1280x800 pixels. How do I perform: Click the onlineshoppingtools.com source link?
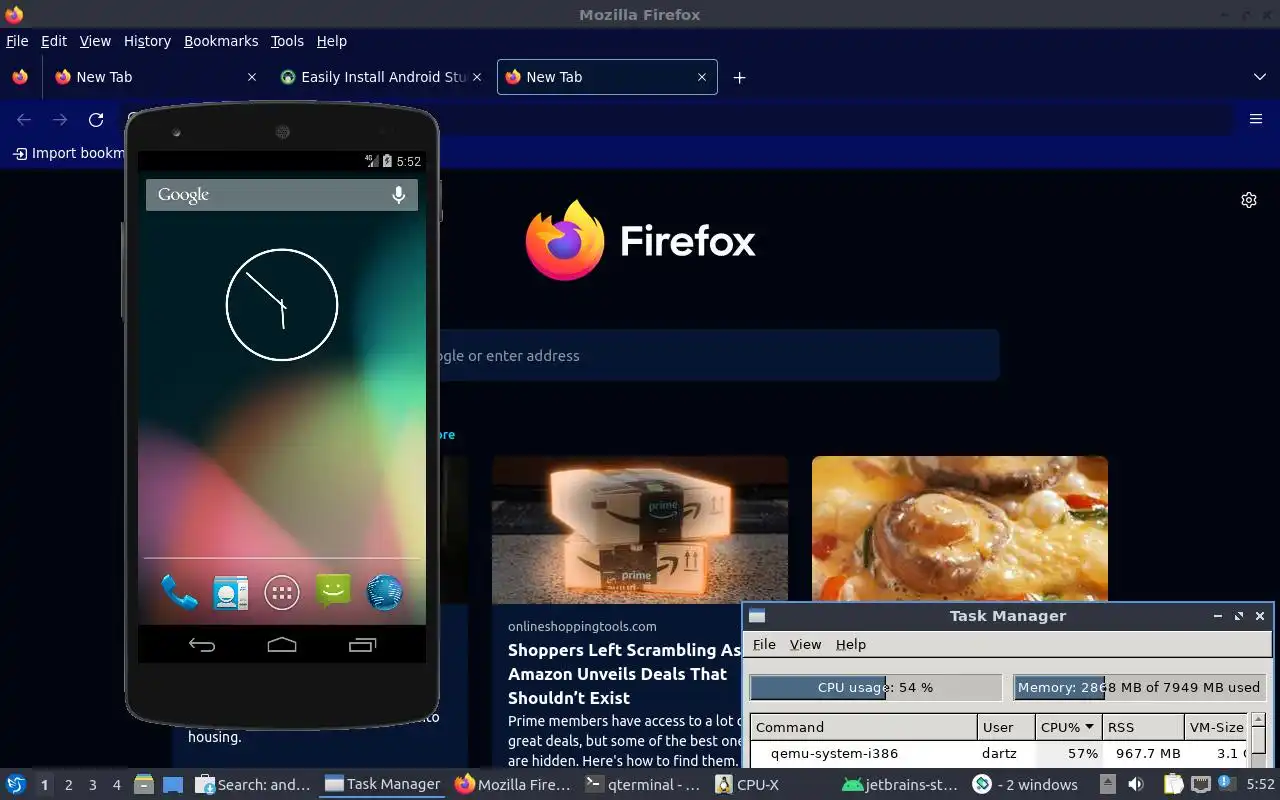582,626
